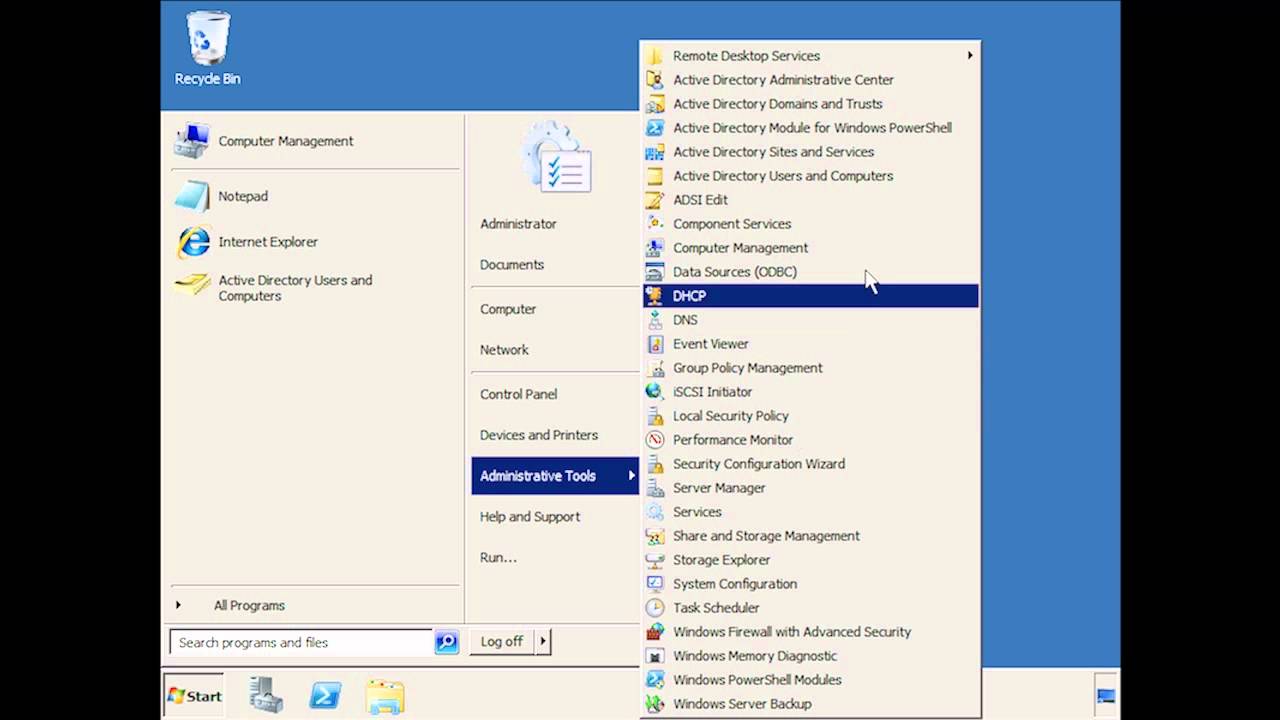This screenshot has width=1280, height=720.
Task: Open Windows Explorer from the taskbar
Action: [x=385, y=696]
